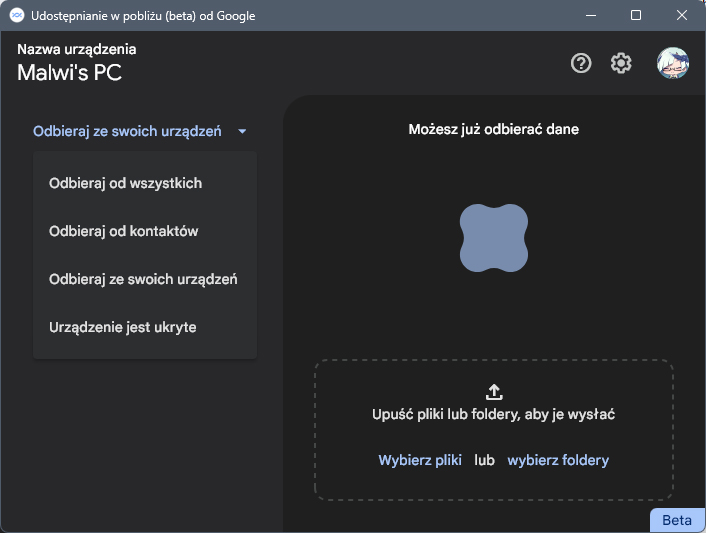Image resolution: width=706 pixels, height=533 pixels.
Task: Click the upload arrow icon in drop zone
Action: point(494,392)
